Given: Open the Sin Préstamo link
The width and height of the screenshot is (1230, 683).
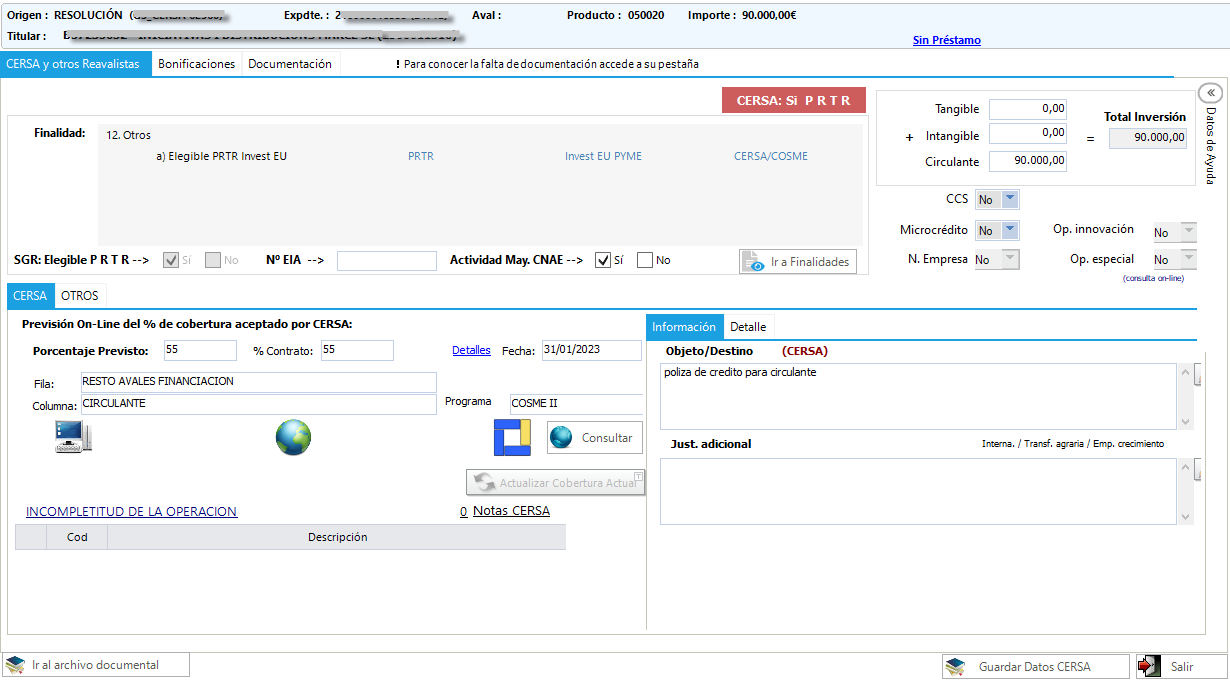Looking at the screenshot, I should tap(947, 40).
